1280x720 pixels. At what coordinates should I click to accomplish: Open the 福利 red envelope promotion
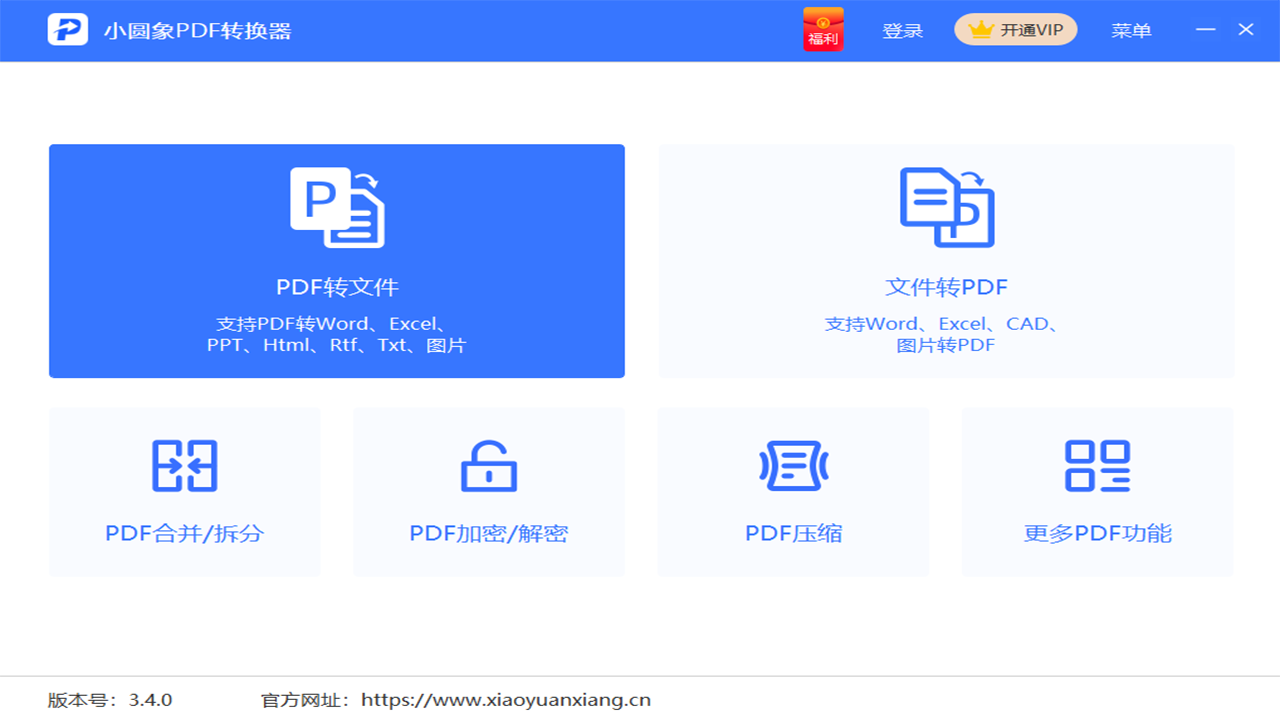click(x=822, y=30)
